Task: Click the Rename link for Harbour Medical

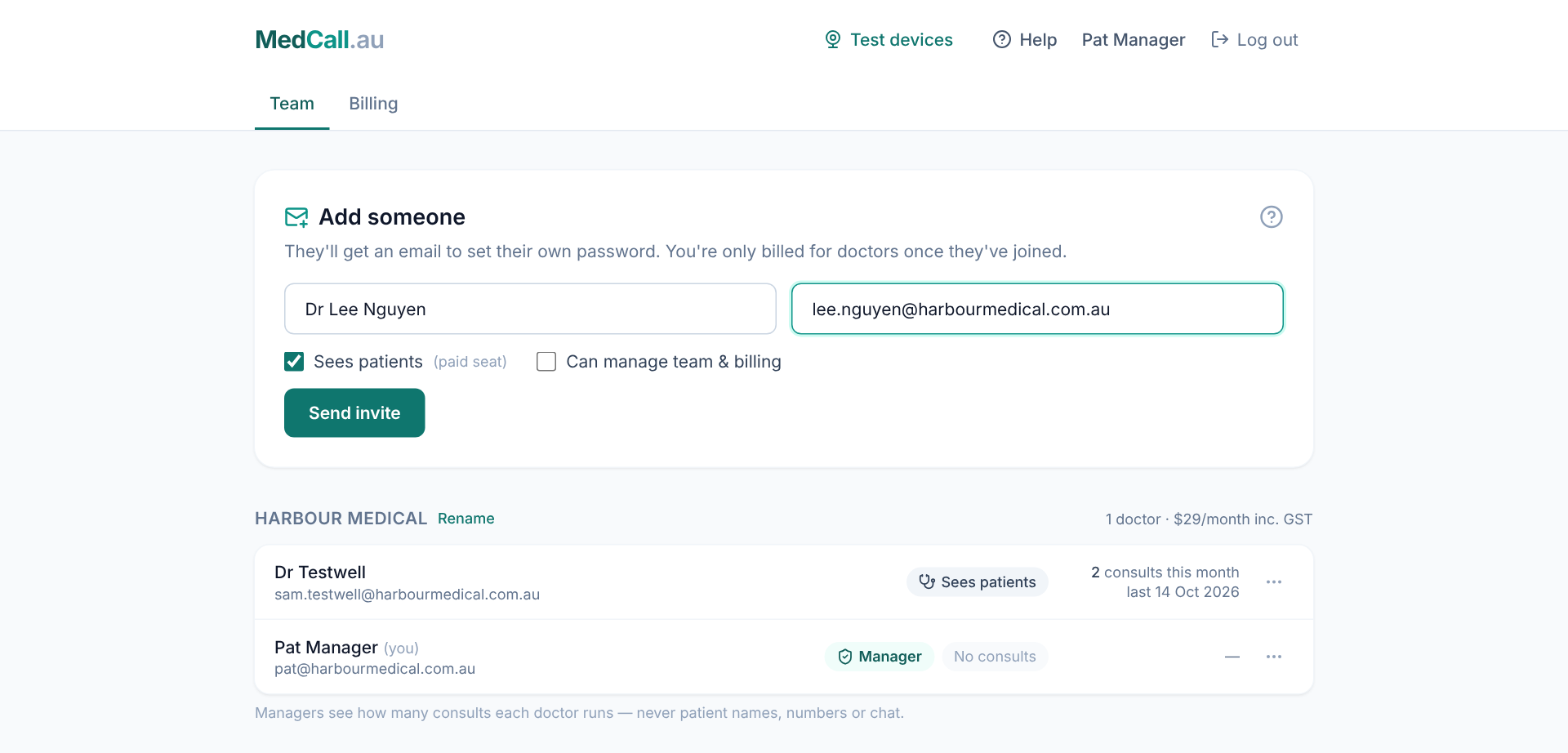Action: [466, 519]
